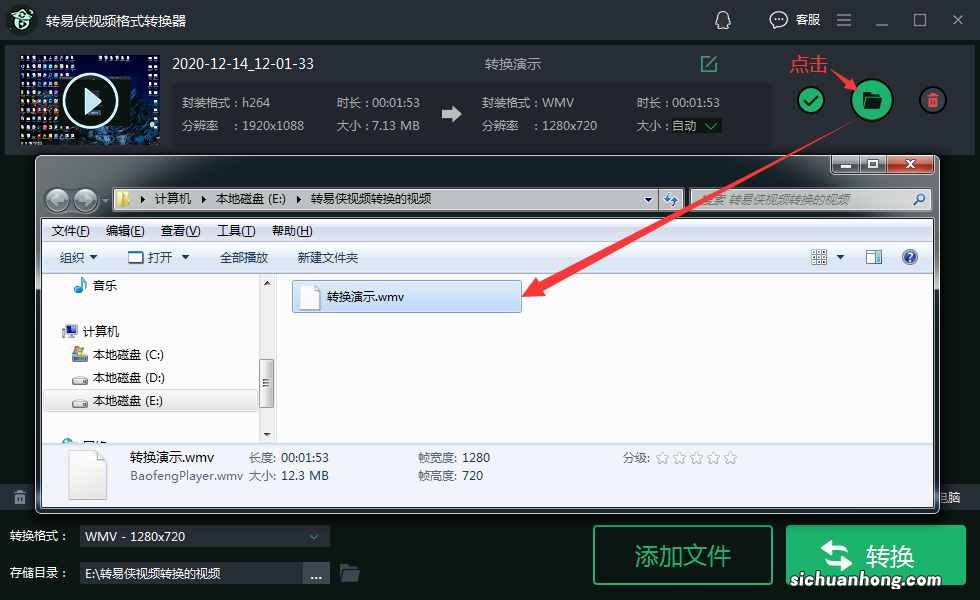Open the hamburger settings menu
The image size is (980, 600).
843,19
